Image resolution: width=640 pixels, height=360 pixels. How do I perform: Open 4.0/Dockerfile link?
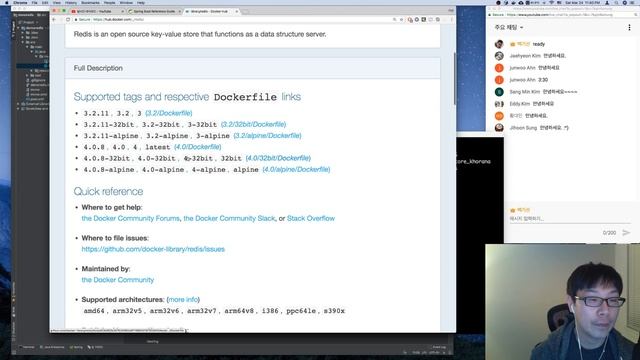[198, 147]
